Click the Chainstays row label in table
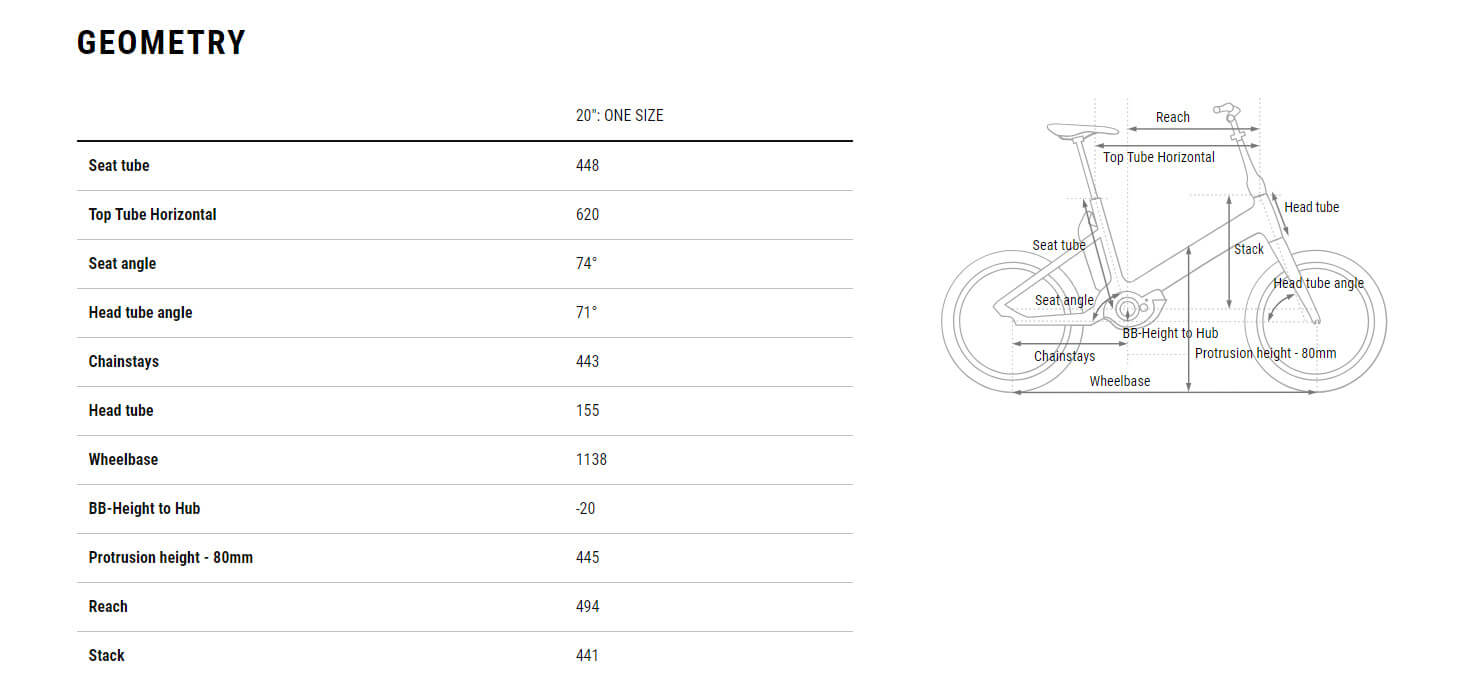 124,361
